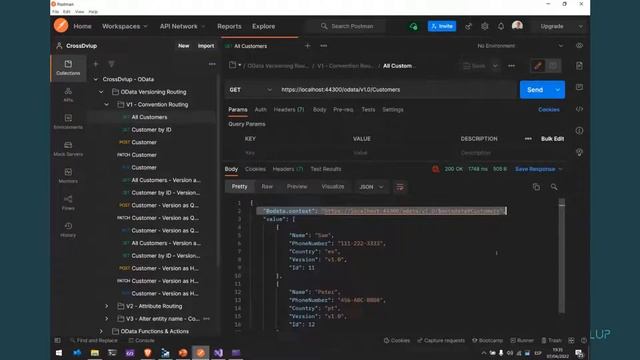Switch to the Tests request tab

coord(368,109)
